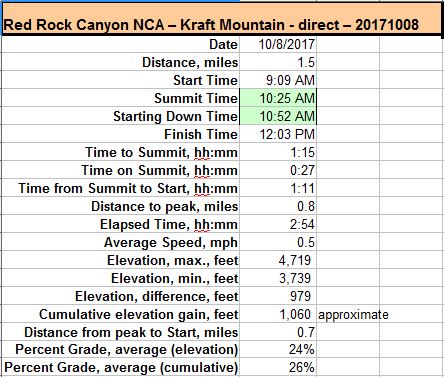Select Time from Summit to Start value 1:11
The image size is (444, 377).
click(x=278, y=188)
